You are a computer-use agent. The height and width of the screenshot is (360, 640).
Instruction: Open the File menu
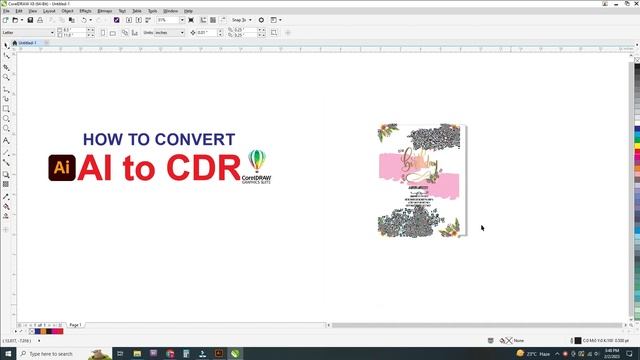click(x=6, y=11)
